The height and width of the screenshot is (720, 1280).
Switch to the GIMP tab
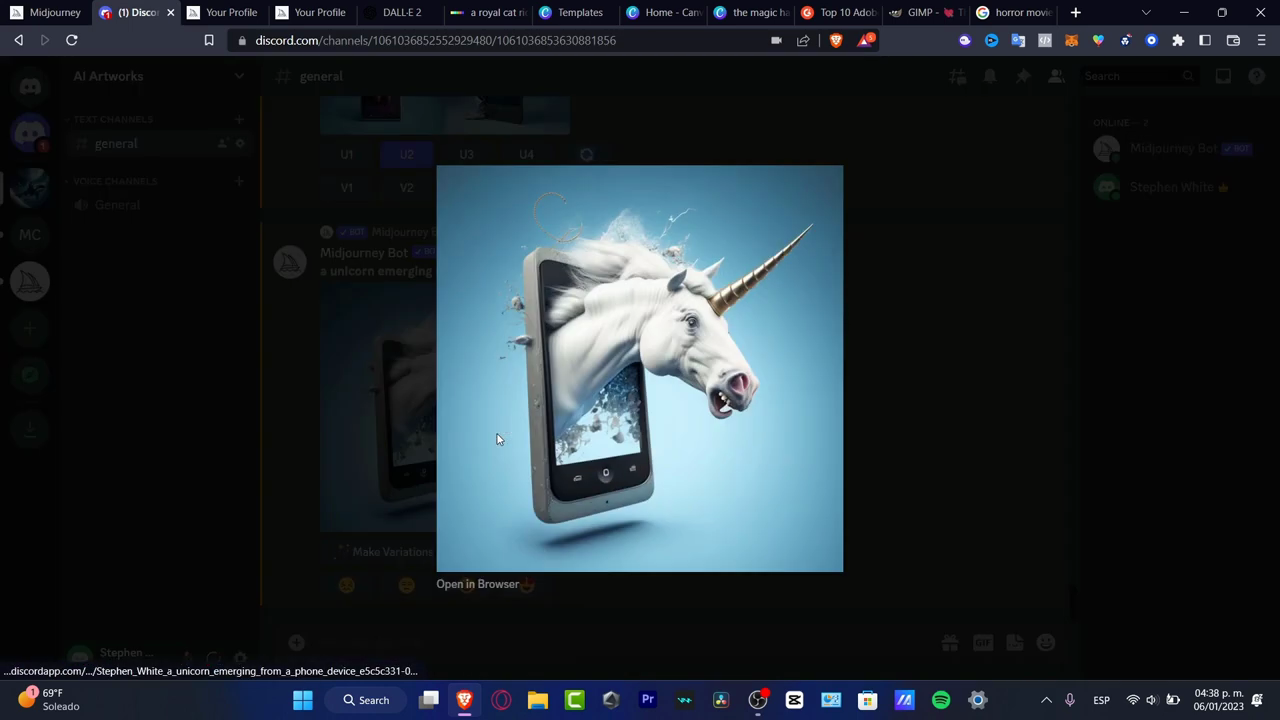(x=927, y=13)
